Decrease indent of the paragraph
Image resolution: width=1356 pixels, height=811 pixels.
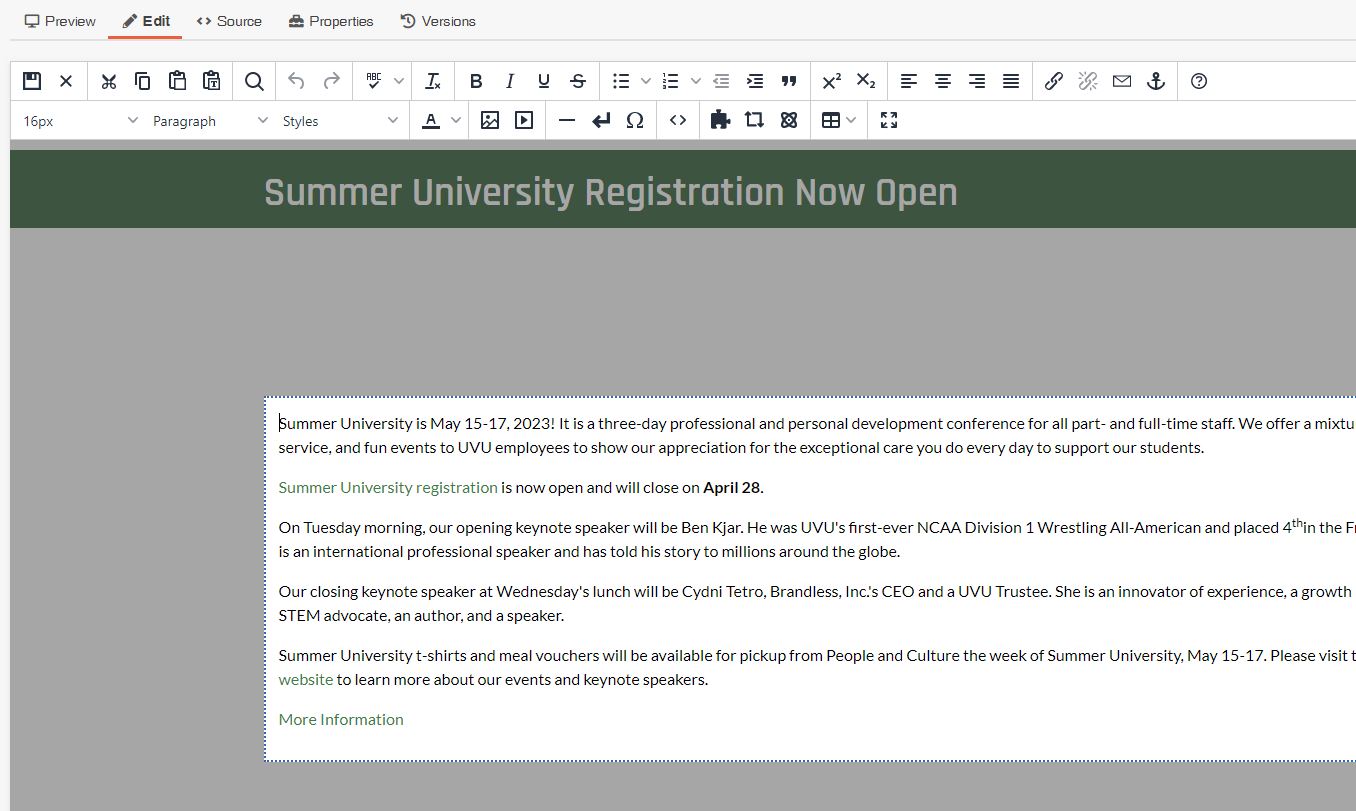click(x=721, y=81)
